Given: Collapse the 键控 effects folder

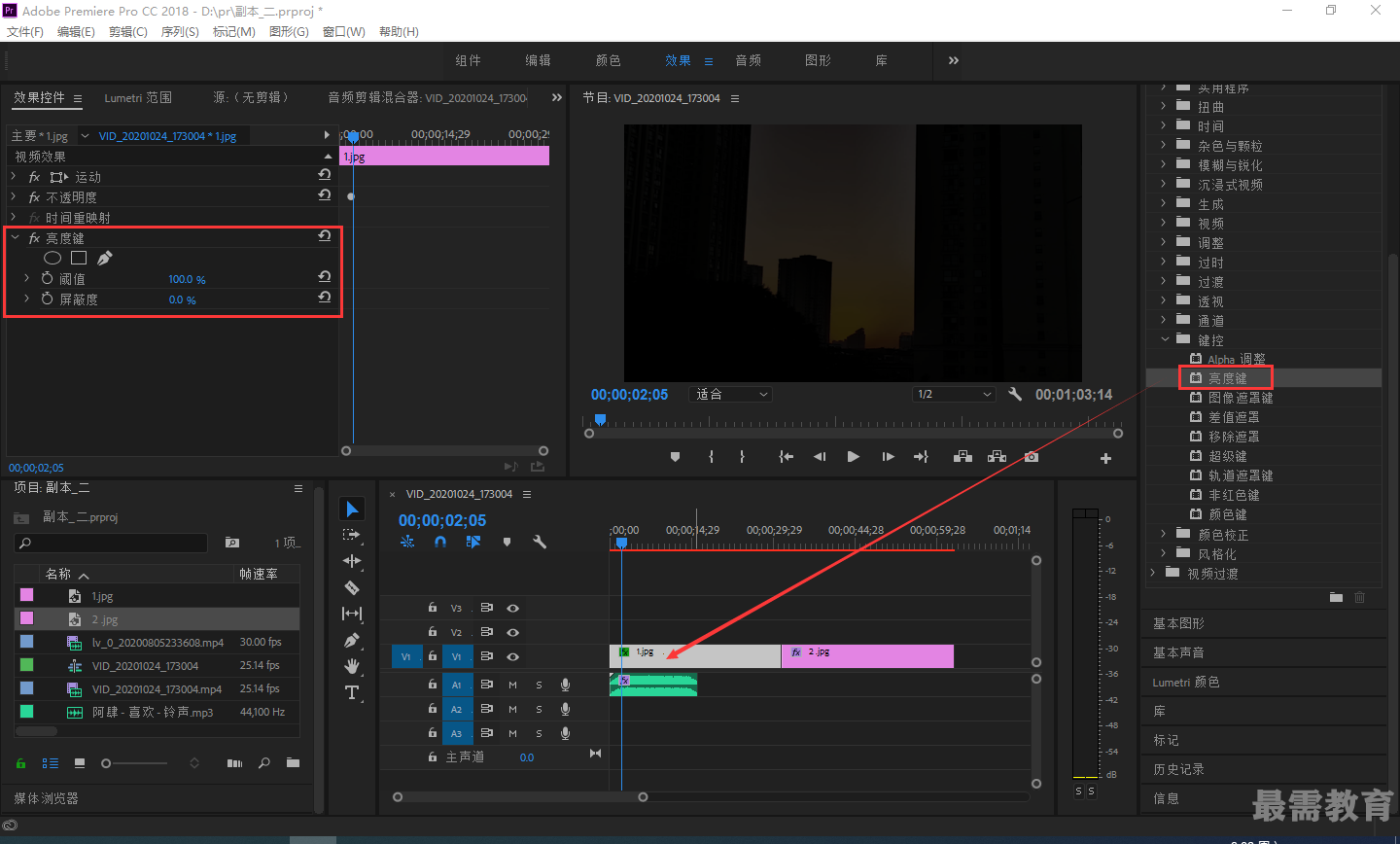Looking at the screenshot, I should click(1164, 339).
